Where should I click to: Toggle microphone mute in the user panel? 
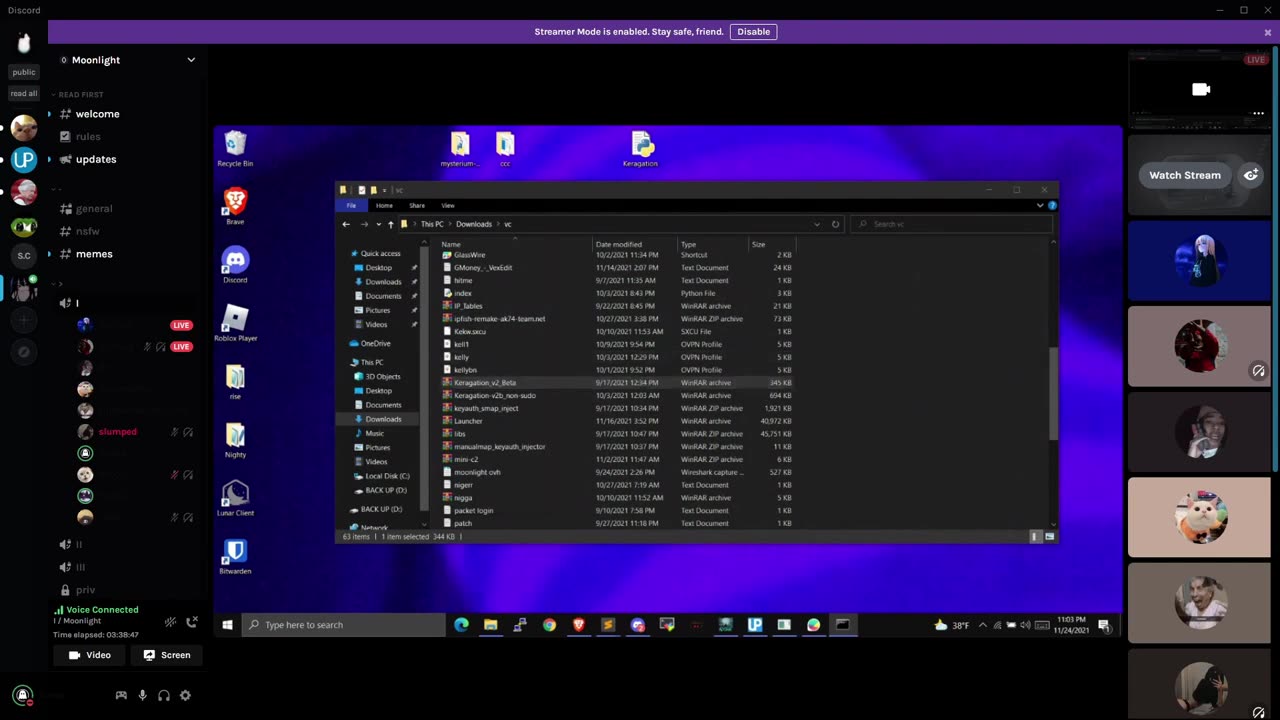142,695
